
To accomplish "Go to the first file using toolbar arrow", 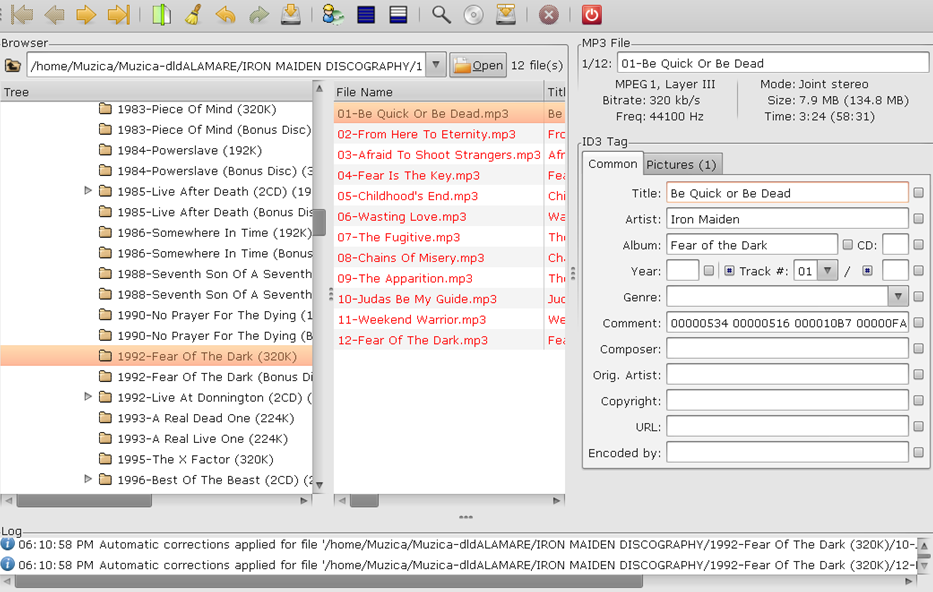I will 22,14.
